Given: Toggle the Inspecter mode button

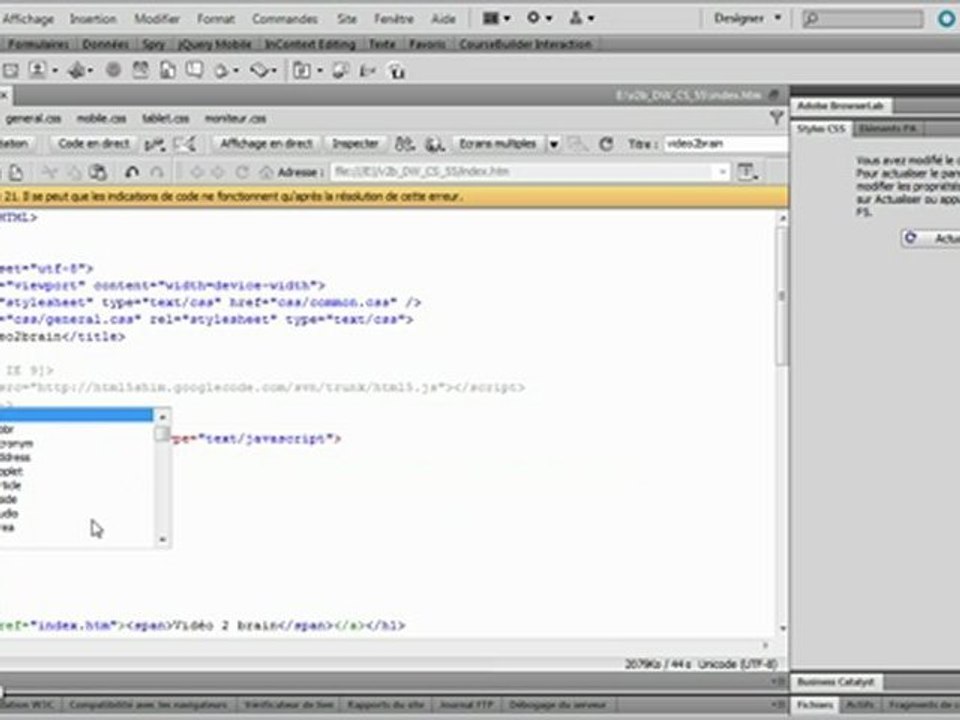Looking at the screenshot, I should (x=355, y=144).
